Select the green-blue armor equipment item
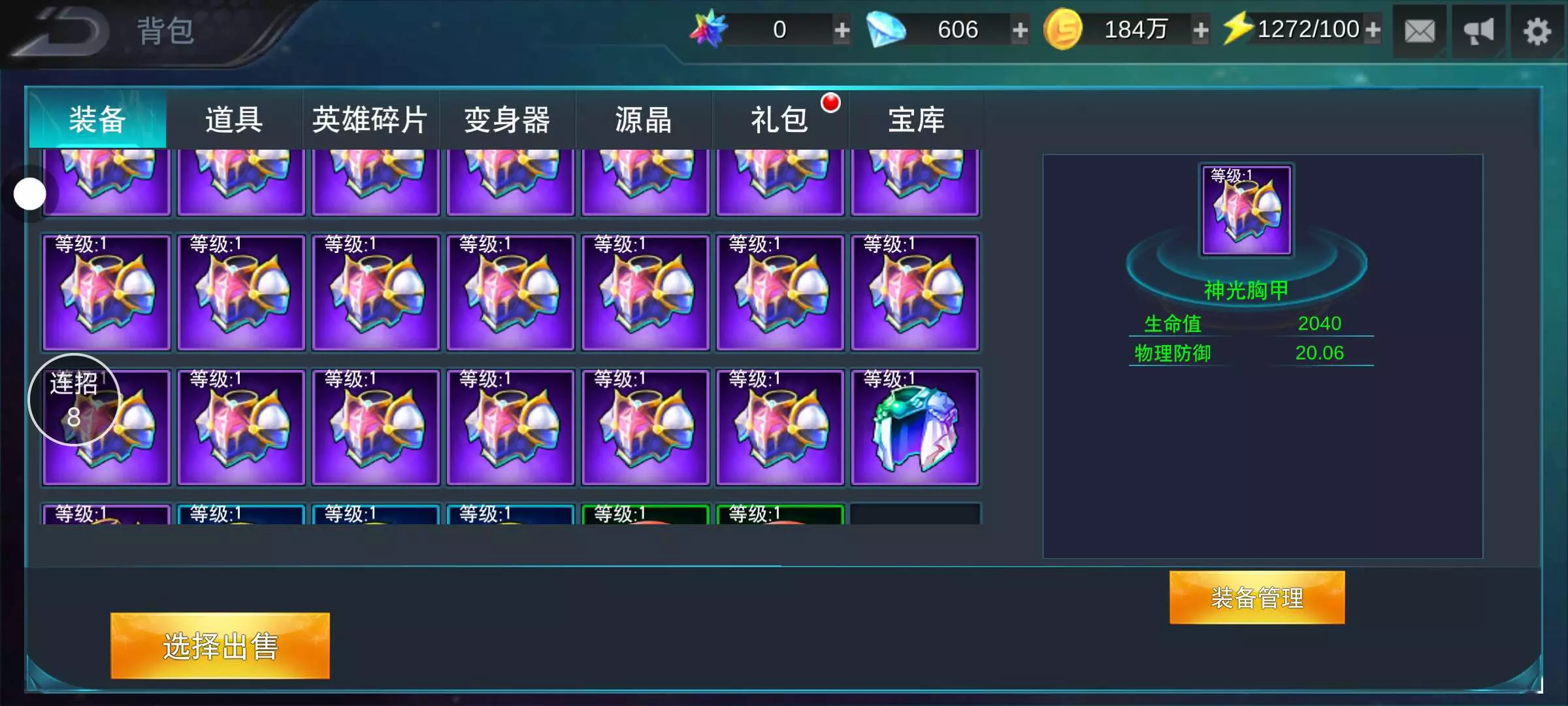 click(915, 427)
